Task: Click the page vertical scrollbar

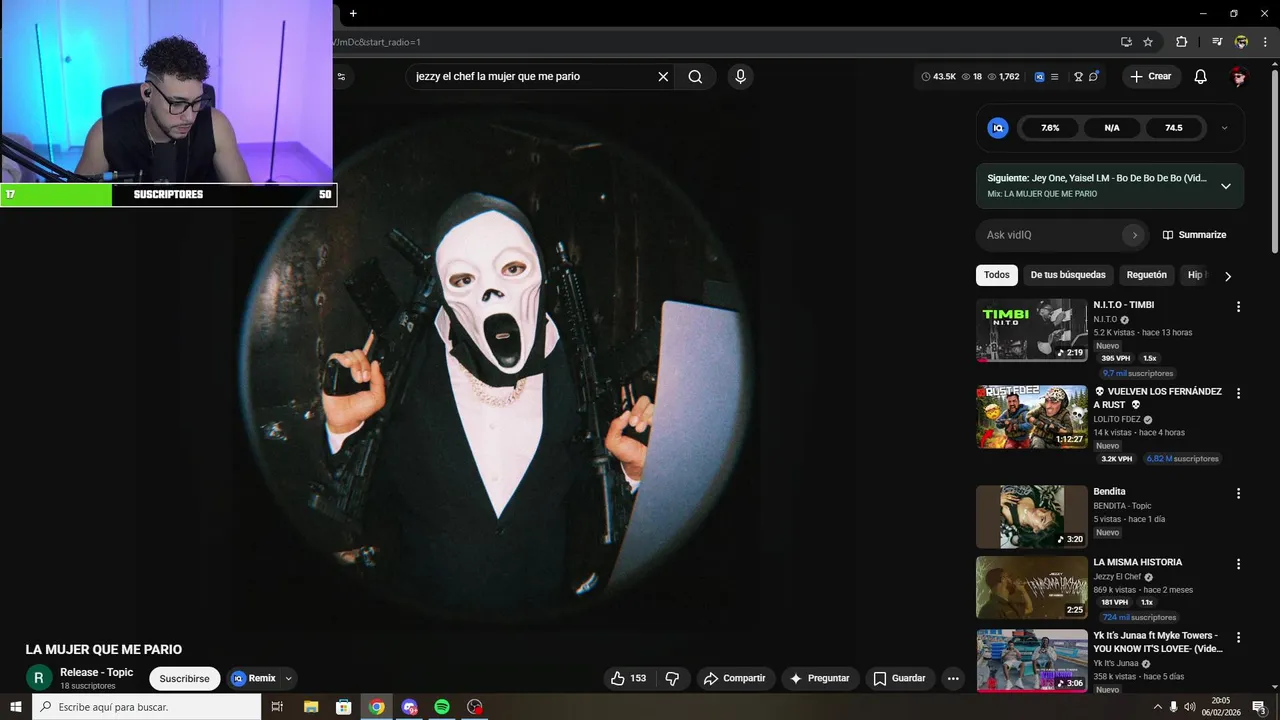Action: pyautogui.click(x=1274, y=160)
